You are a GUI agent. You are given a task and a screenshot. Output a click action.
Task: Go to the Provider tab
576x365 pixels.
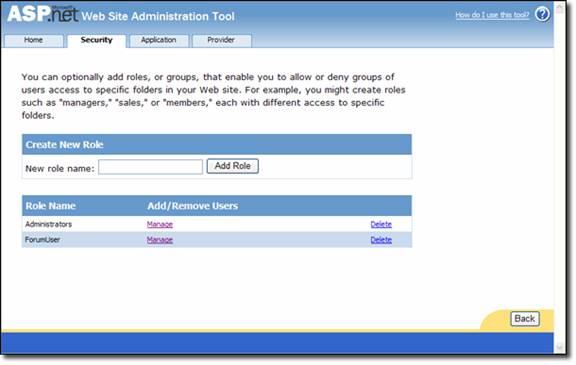(x=221, y=40)
